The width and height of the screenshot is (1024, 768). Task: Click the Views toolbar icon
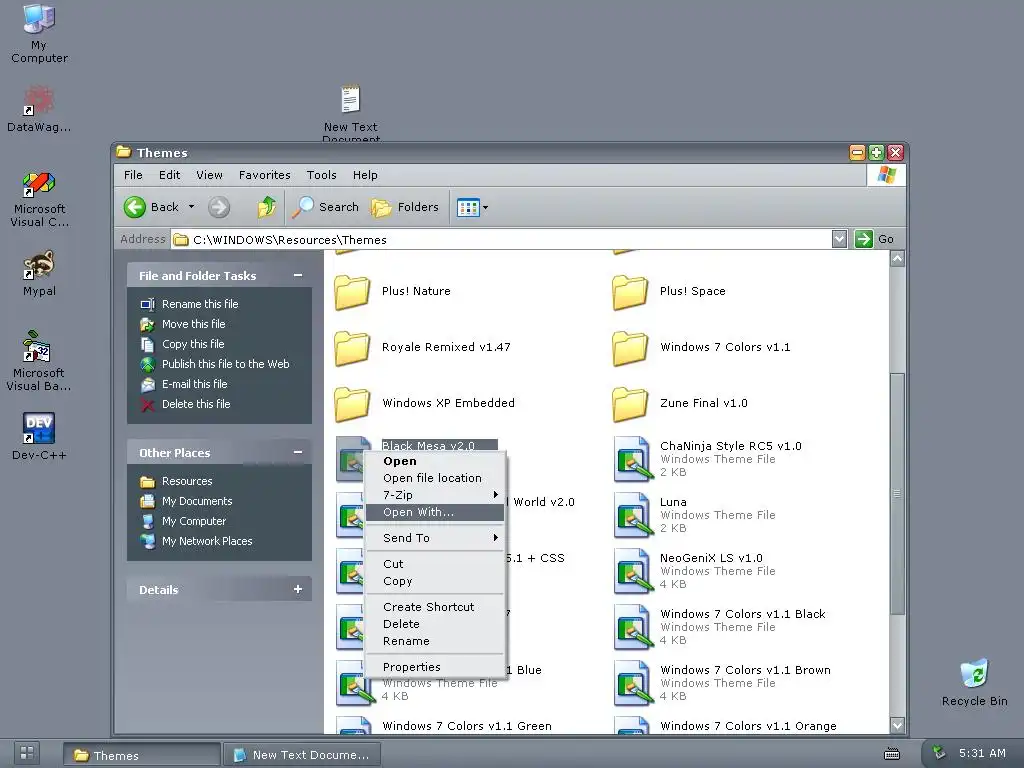click(x=468, y=208)
